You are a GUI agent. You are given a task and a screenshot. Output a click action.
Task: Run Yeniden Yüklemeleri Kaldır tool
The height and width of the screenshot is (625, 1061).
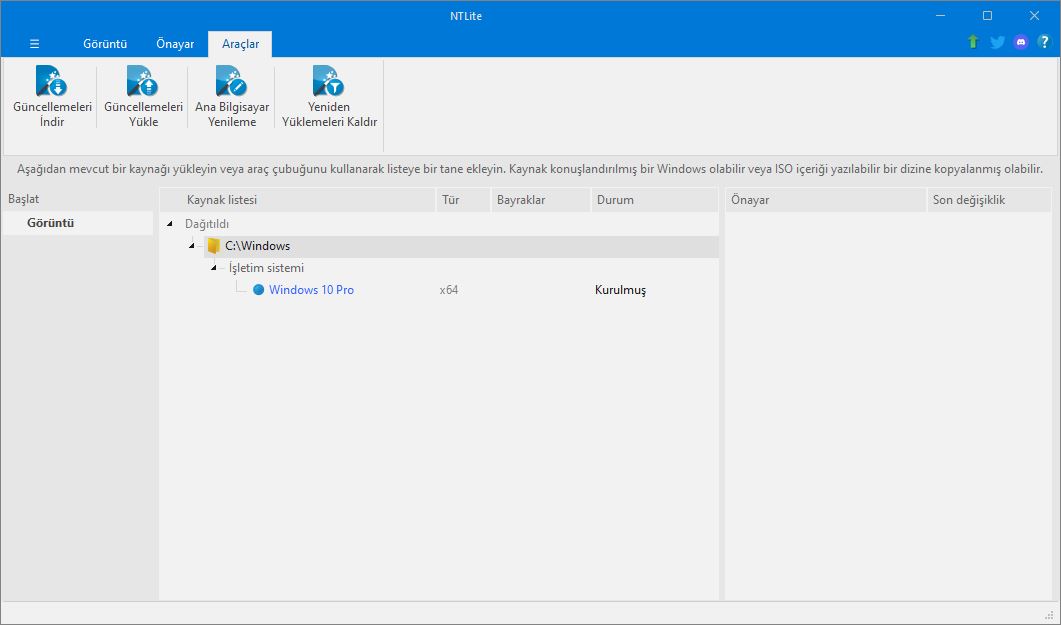[329, 97]
